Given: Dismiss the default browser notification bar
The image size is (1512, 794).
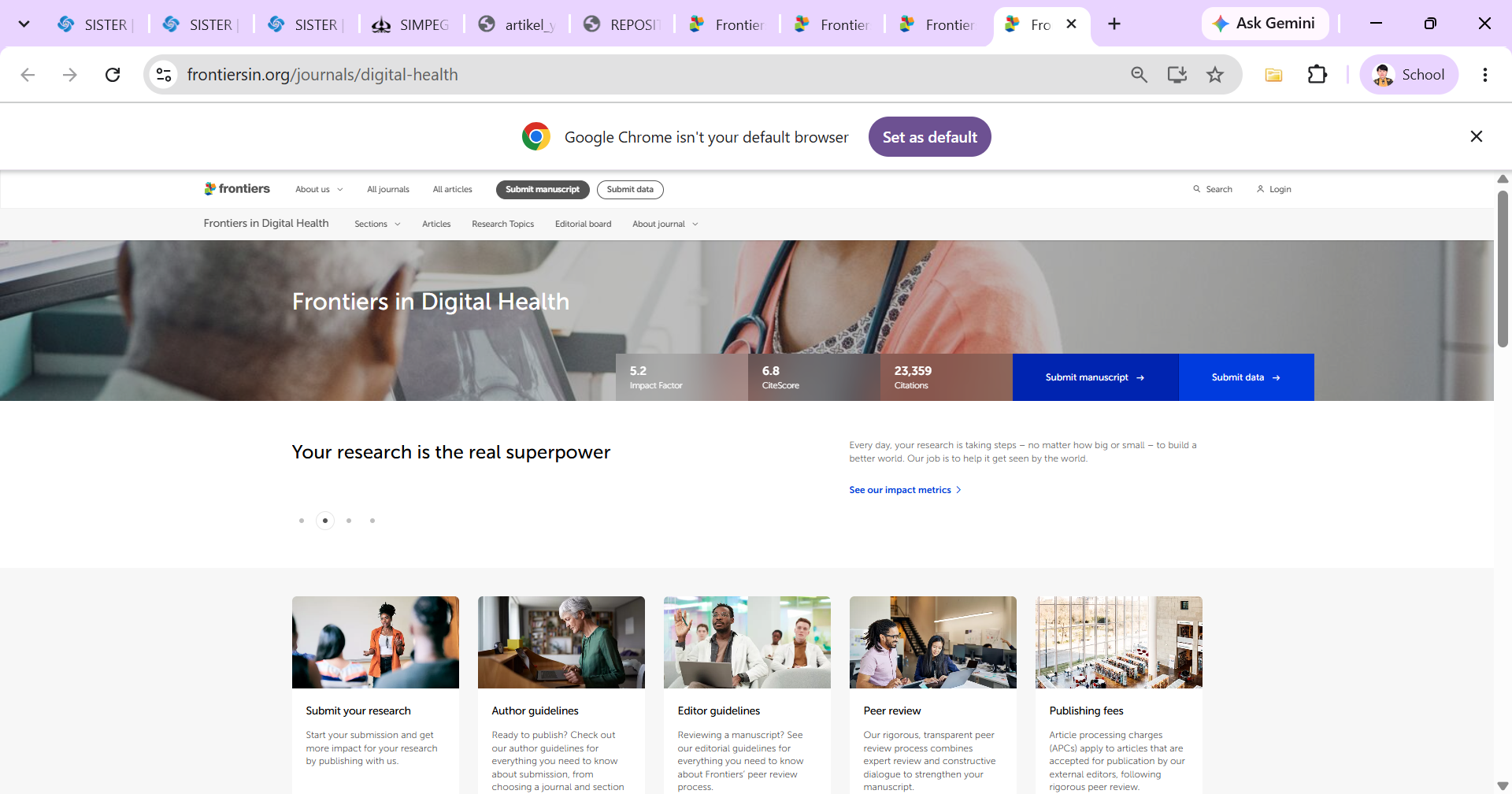Looking at the screenshot, I should [x=1477, y=137].
